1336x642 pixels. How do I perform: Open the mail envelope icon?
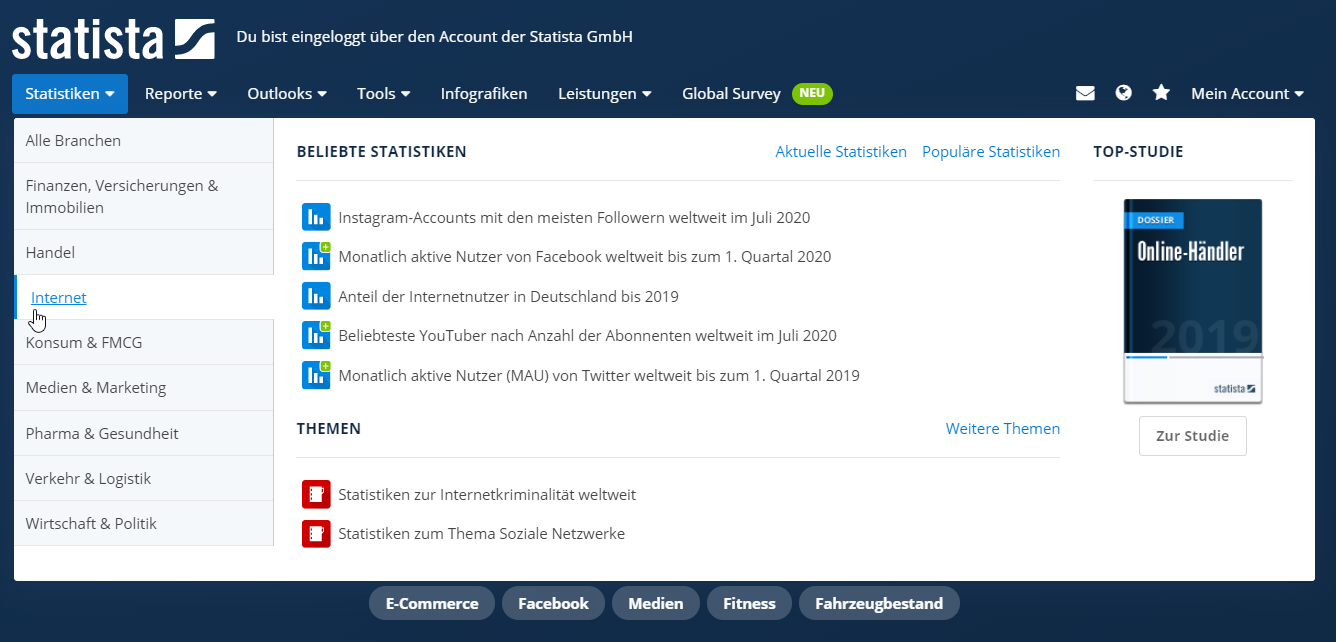[x=1085, y=93]
